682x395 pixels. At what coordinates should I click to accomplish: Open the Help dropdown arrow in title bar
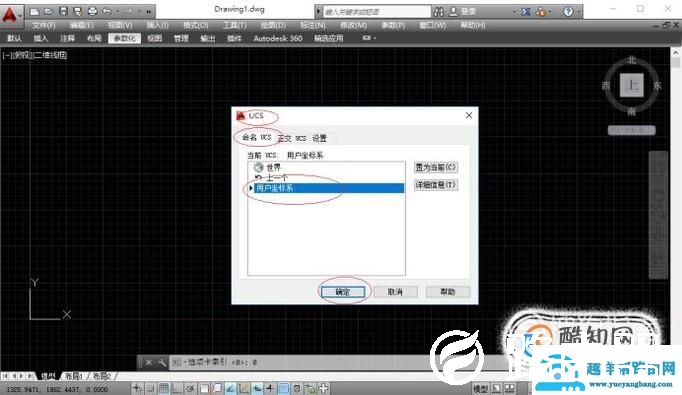(579, 12)
